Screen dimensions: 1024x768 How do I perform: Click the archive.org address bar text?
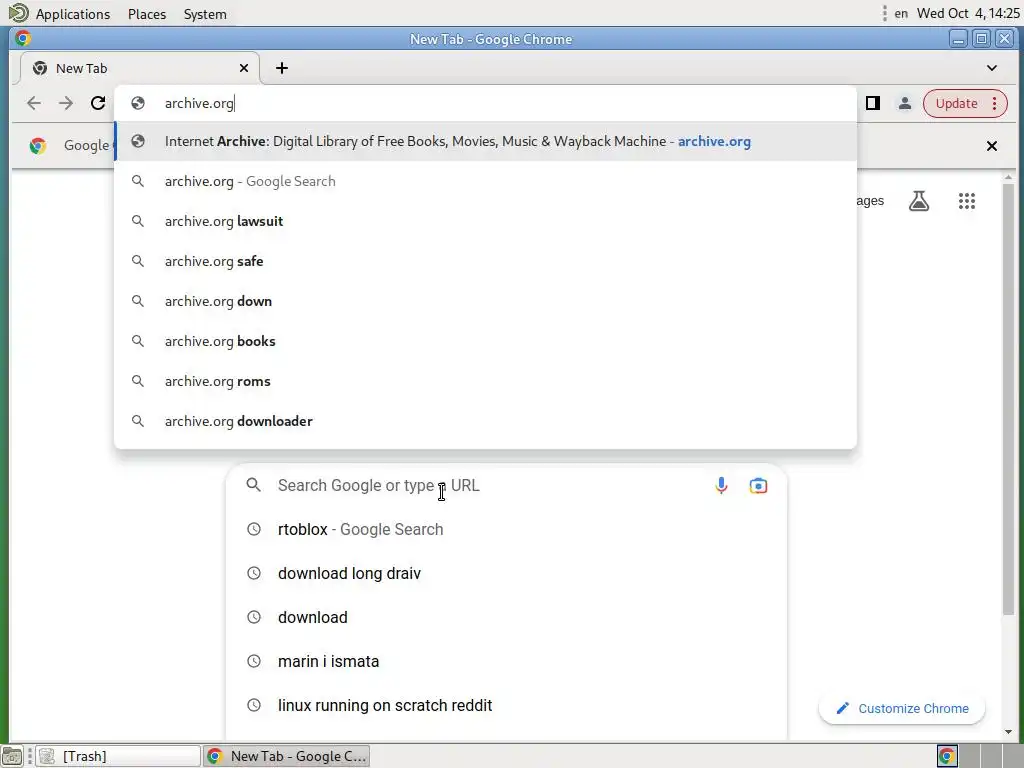coord(199,103)
